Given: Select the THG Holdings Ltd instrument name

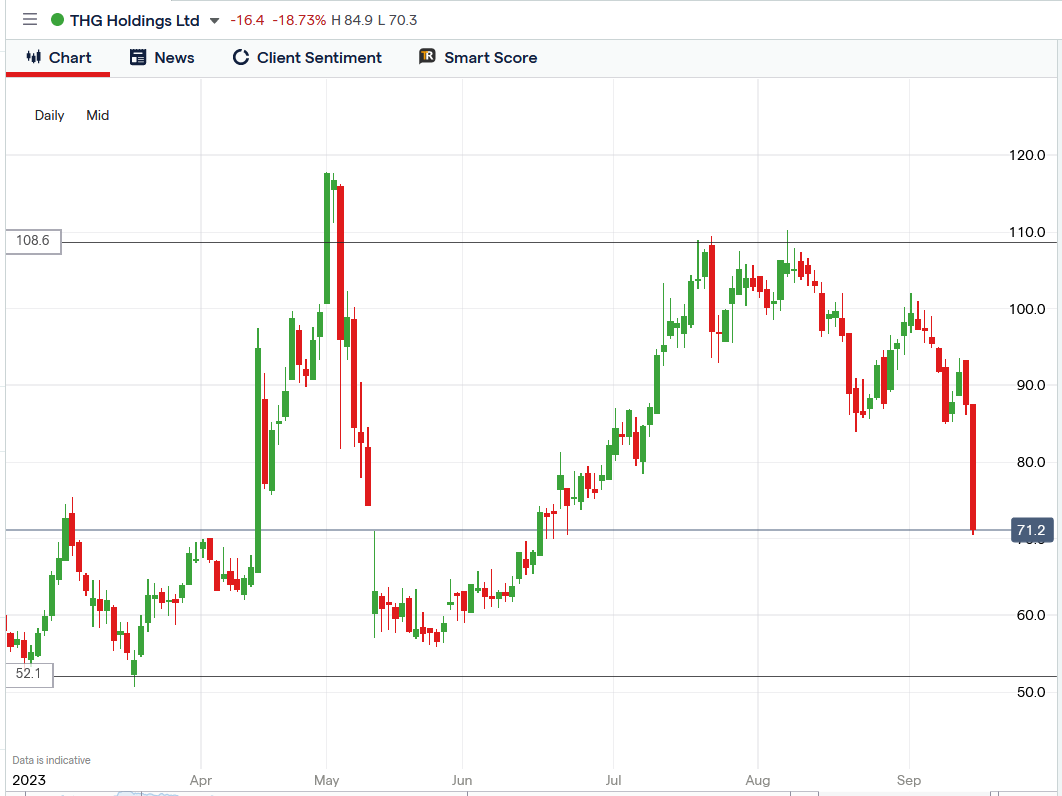Looking at the screenshot, I should (135, 20).
